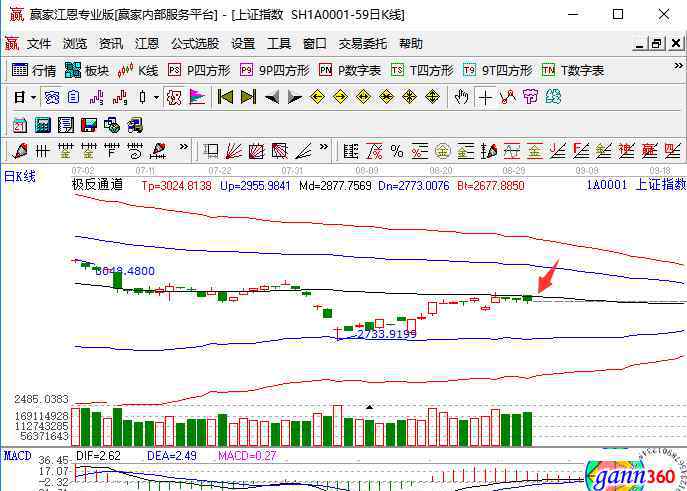
Task: Click the percent sign icon
Action: coord(397,152)
